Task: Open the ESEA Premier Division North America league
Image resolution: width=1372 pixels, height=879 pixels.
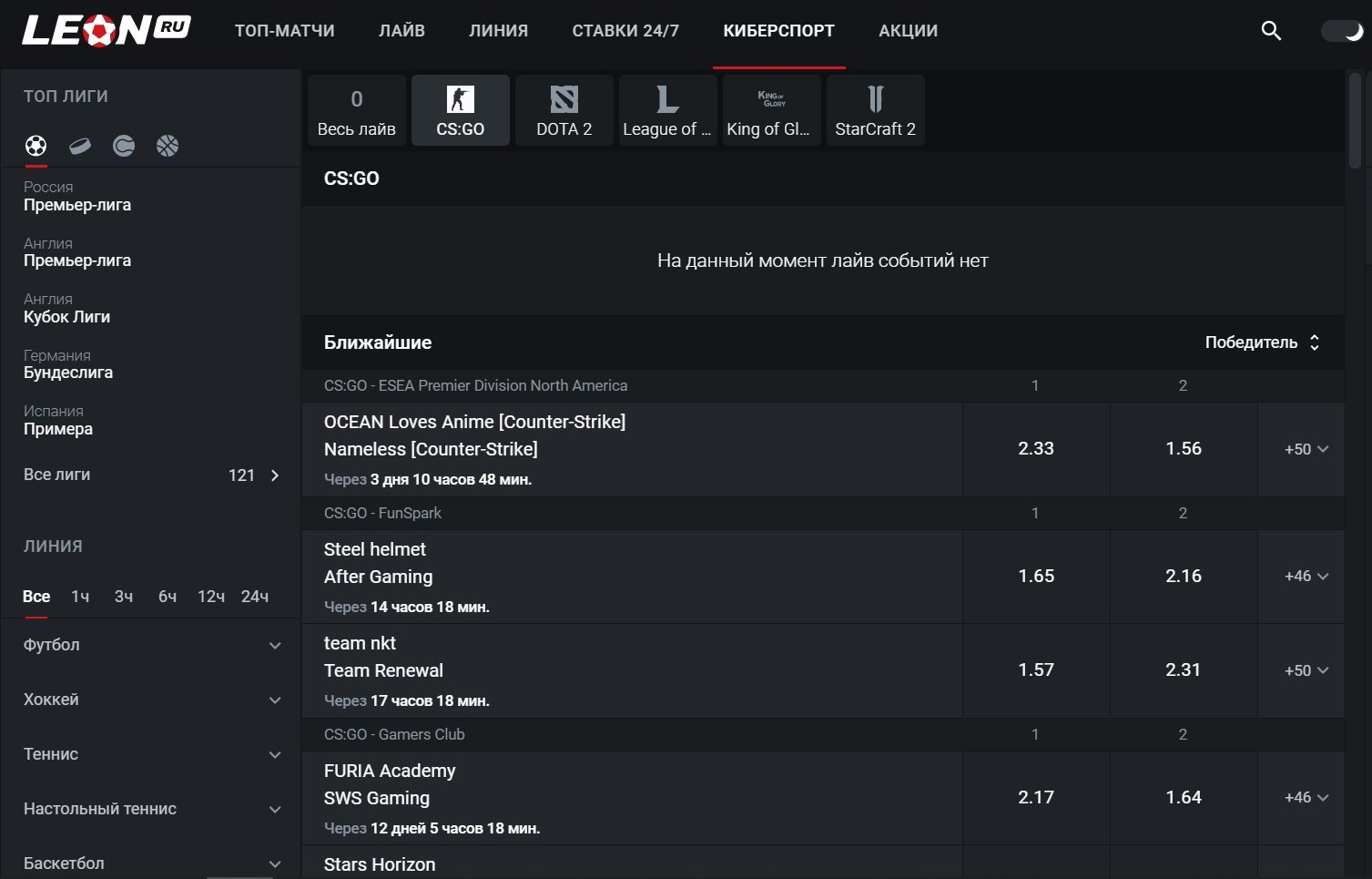Action: tap(476, 385)
